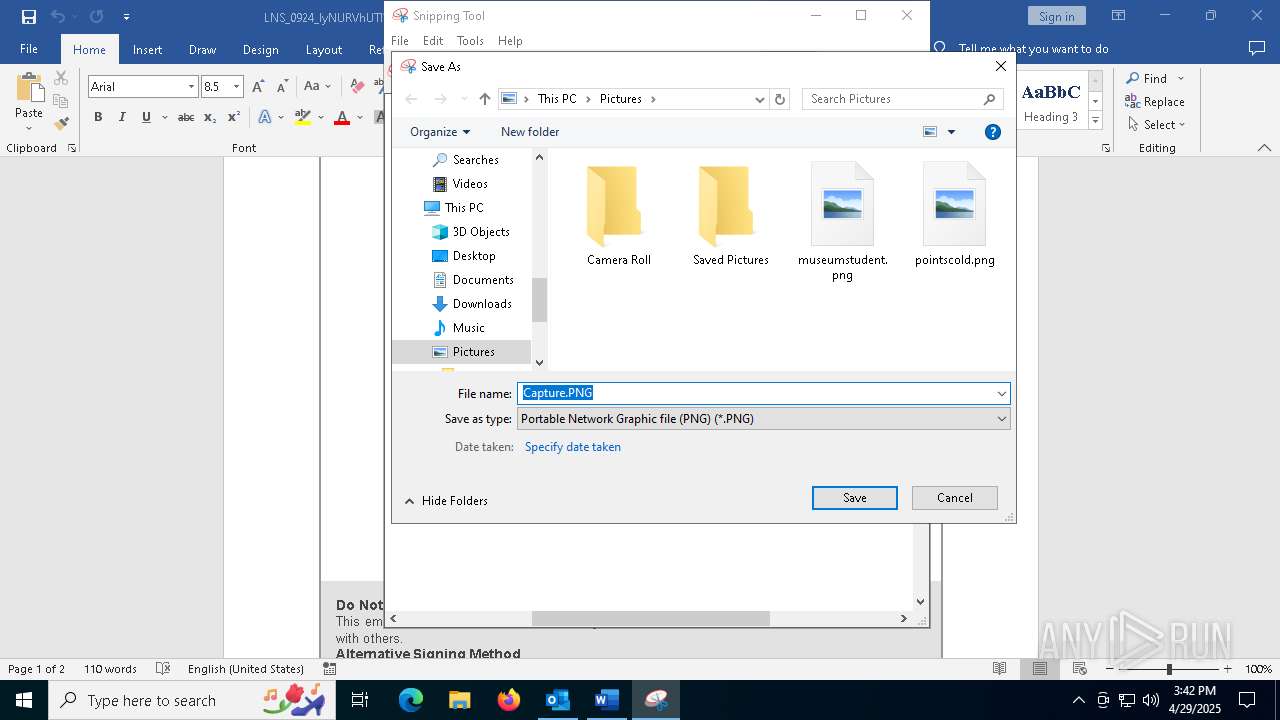This screenshot has height=720, width=1280.
Task: Select Documents in navigation tree
Action: (483, 280)
